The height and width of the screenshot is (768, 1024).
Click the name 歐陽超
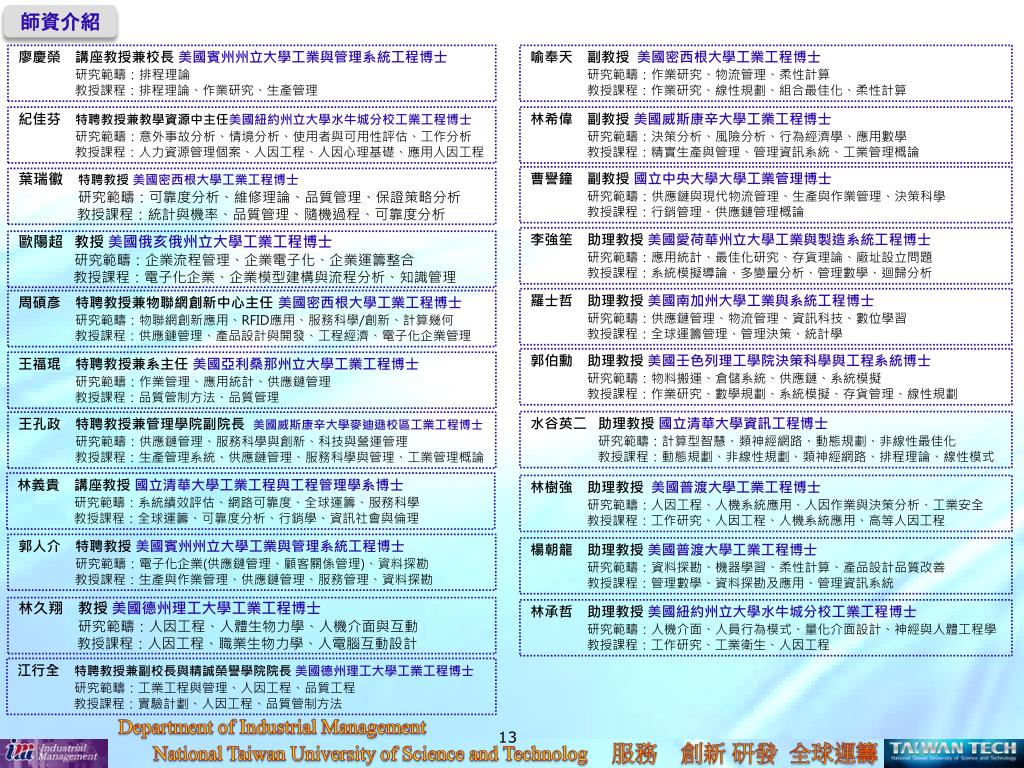pyautogui.click(x=40, y=242)
